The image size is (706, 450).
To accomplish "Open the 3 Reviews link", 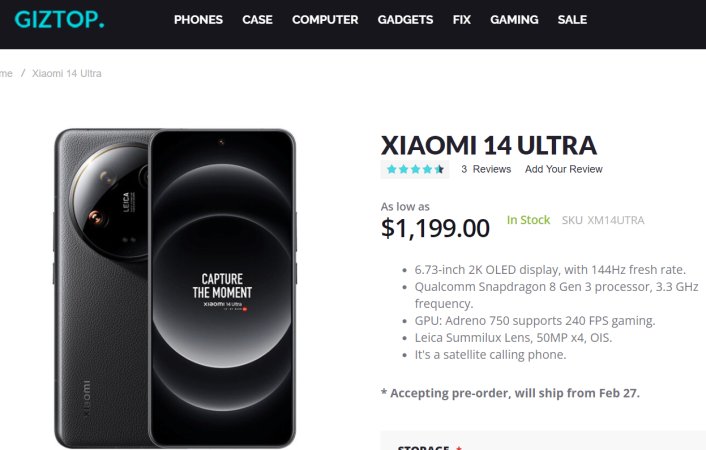I will [486, 169].
